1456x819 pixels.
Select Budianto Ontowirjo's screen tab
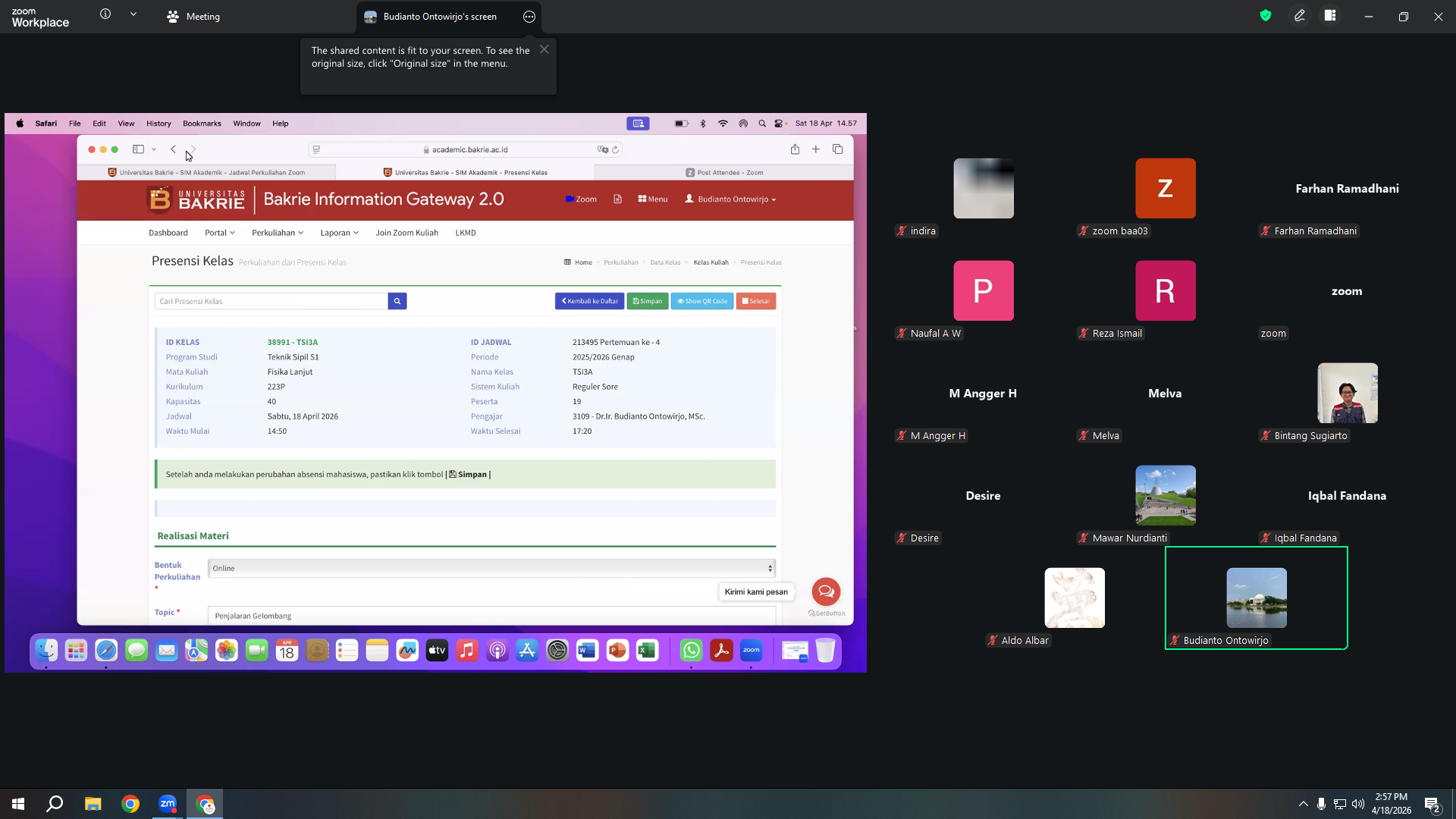tap(440, 17)
